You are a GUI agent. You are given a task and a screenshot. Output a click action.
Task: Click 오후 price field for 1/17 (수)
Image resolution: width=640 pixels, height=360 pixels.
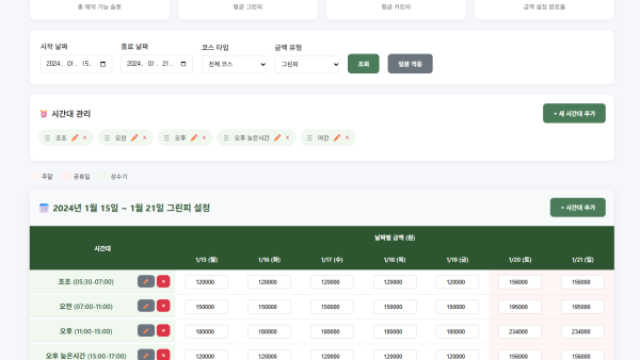coord(331,332)
